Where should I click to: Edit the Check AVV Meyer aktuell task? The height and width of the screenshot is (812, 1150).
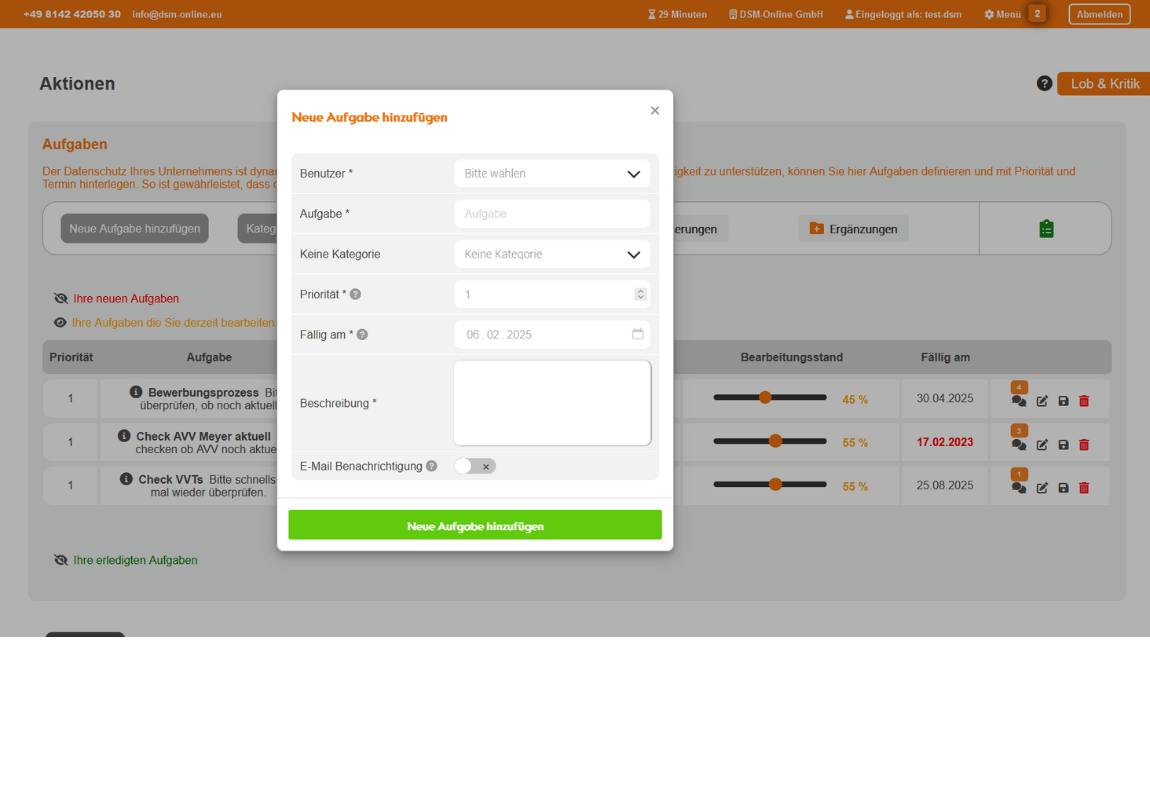click(1042, 445)
